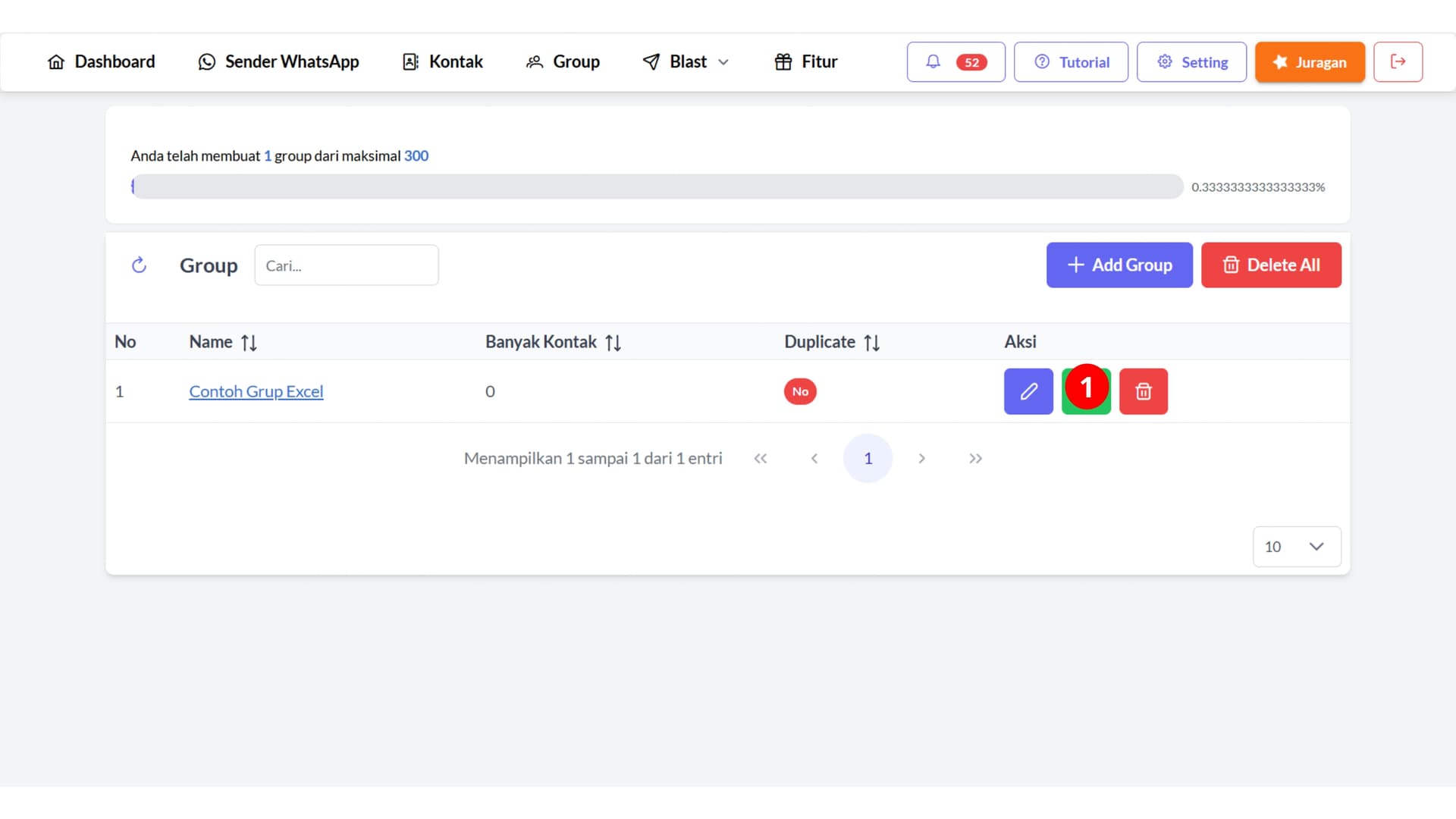The width and height of the screenshot is (1456, 819).
Task: Click the No column header
Action: click(125, 342)
